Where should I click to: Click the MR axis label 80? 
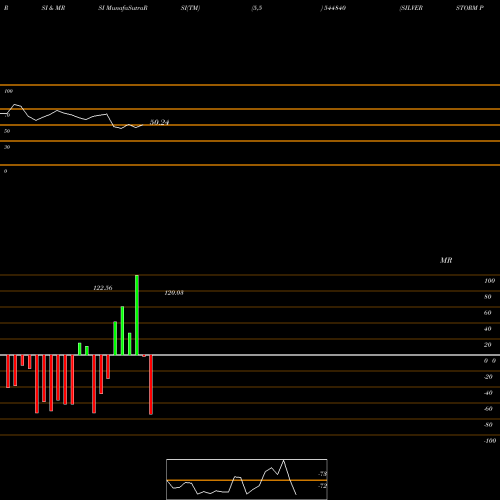point(488,297)
